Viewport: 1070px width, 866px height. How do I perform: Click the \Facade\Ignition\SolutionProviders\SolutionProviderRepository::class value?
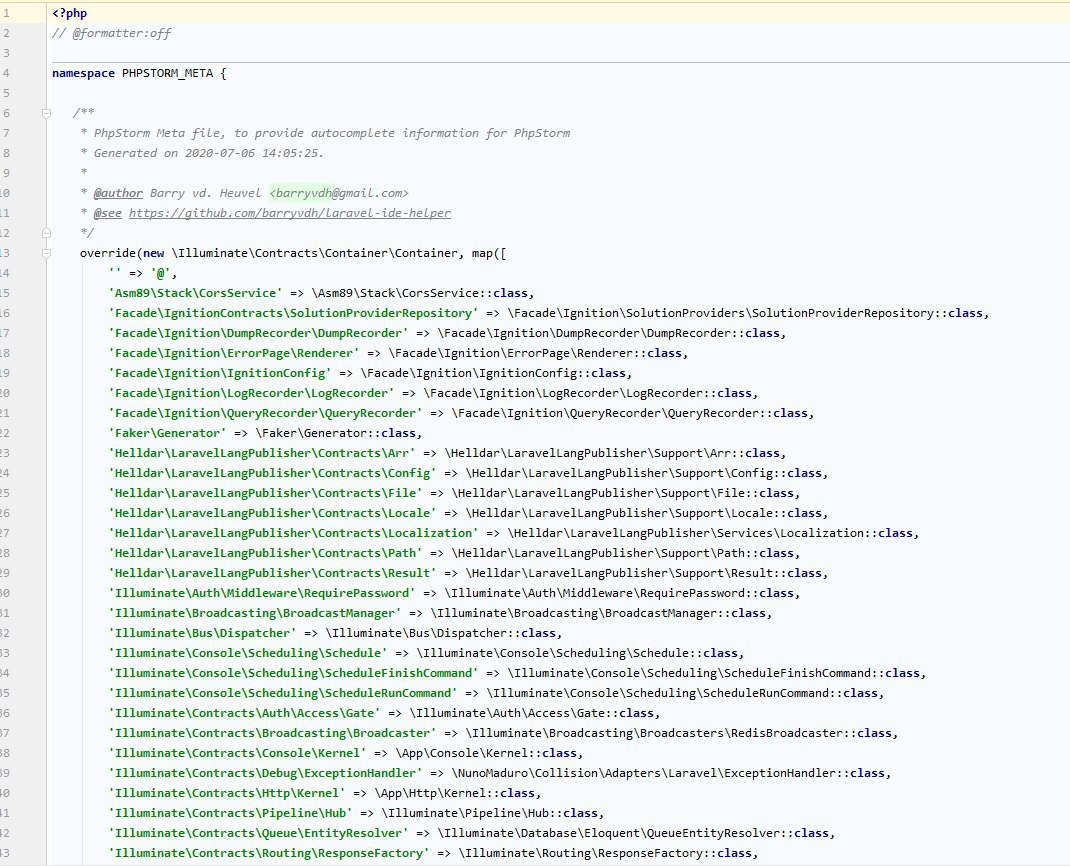(744, 313)
